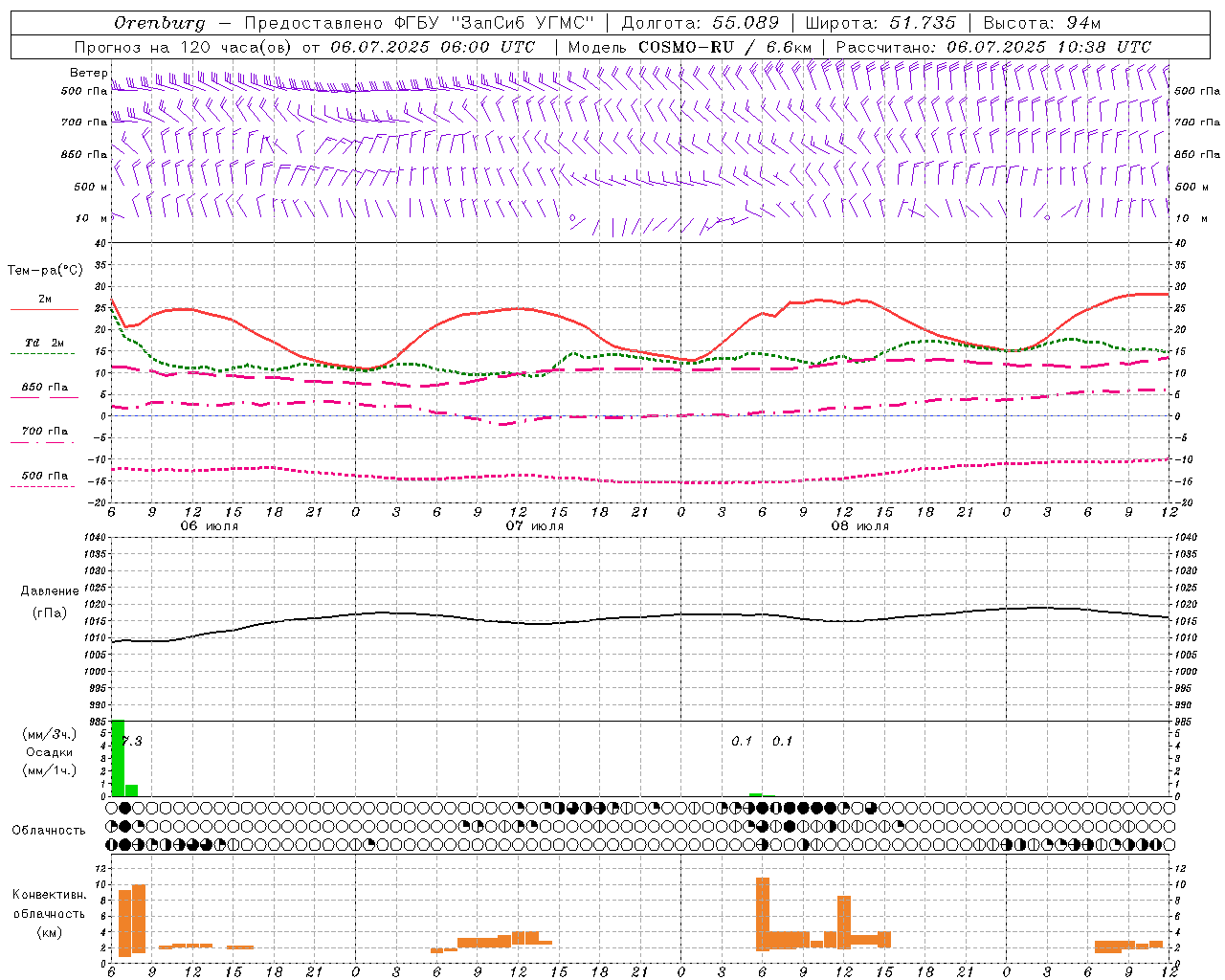The image size is (1225, 980).
Task: Click the red solid line under the 2м legend
Action: 44,310
